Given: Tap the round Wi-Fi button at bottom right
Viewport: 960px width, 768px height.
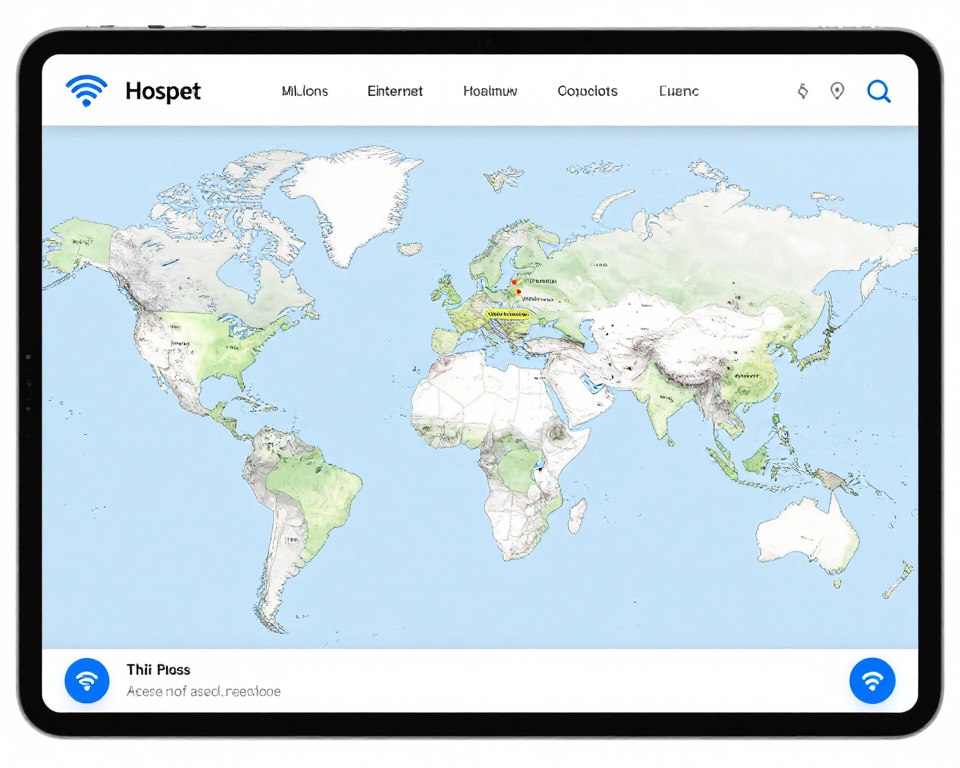Looking at the screenshot, I should [872, 680].
